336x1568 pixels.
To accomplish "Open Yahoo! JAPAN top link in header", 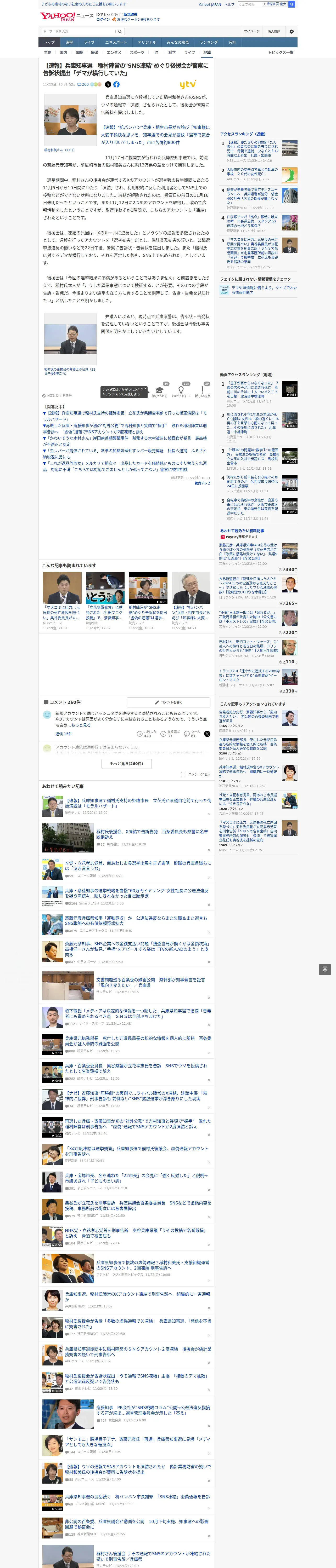I will (x=210, y=4).
